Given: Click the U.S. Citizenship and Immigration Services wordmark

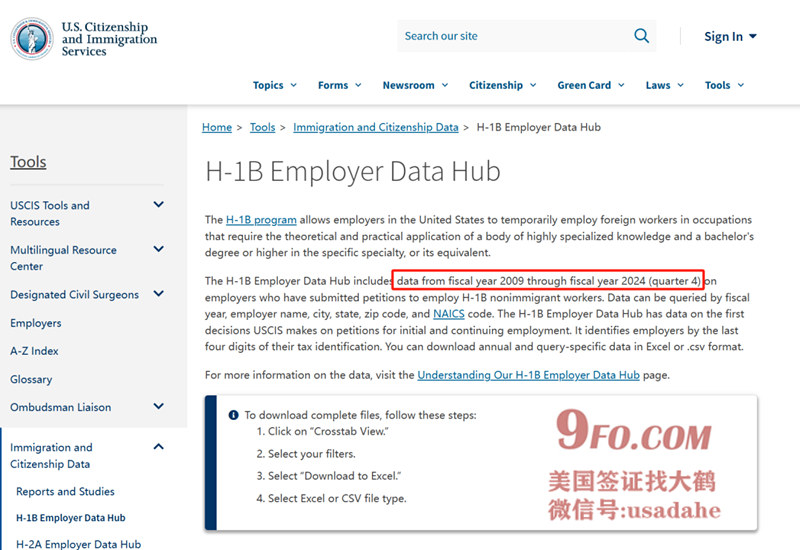Looking at the screenshot, I should click(109, 39).
